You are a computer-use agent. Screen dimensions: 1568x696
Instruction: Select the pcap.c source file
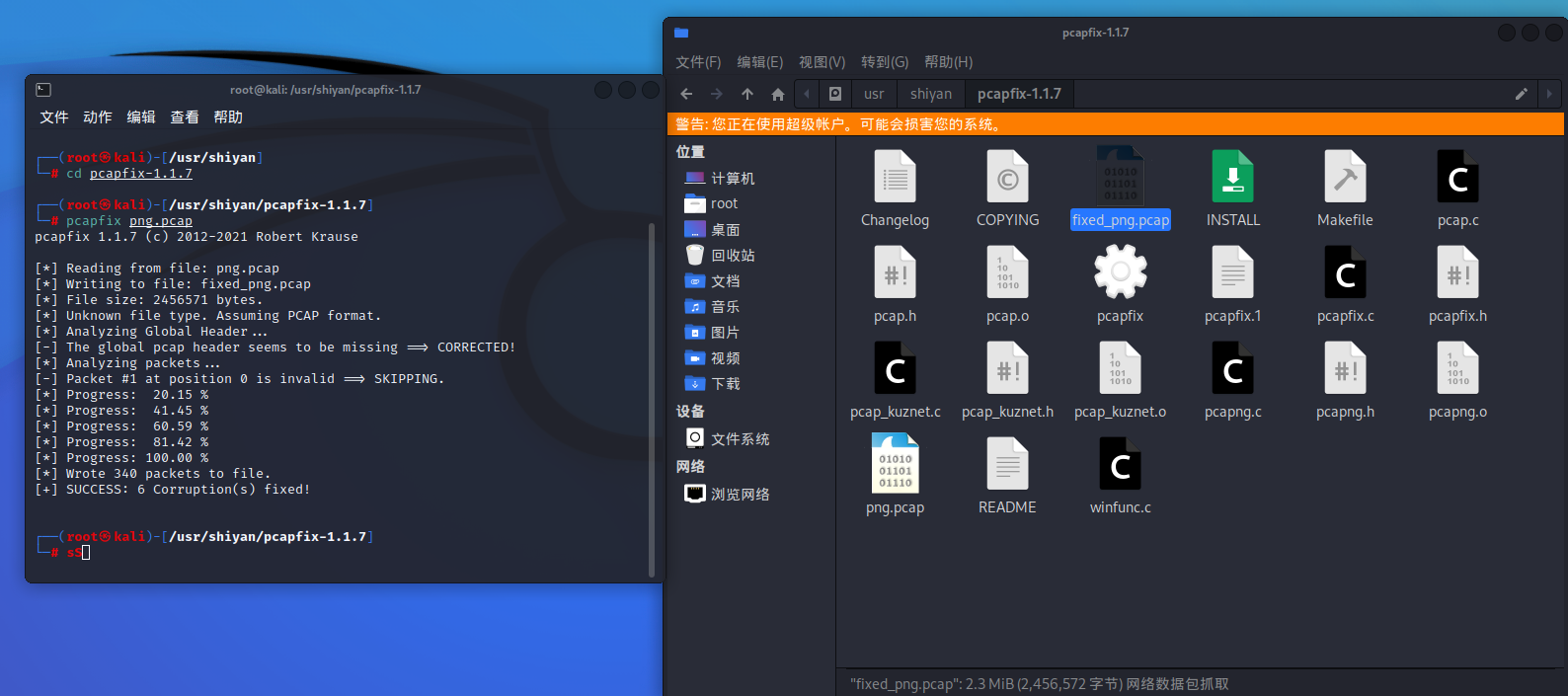coord(1457,178)
